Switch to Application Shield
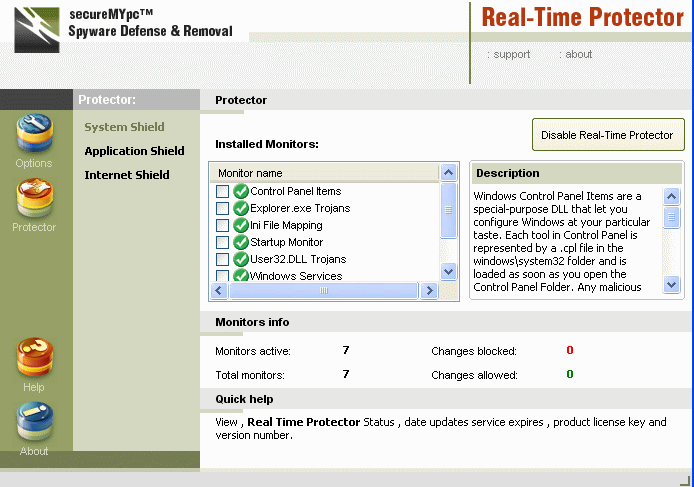The height and width of the screenshot is (487, 694). tap(135, 151)
